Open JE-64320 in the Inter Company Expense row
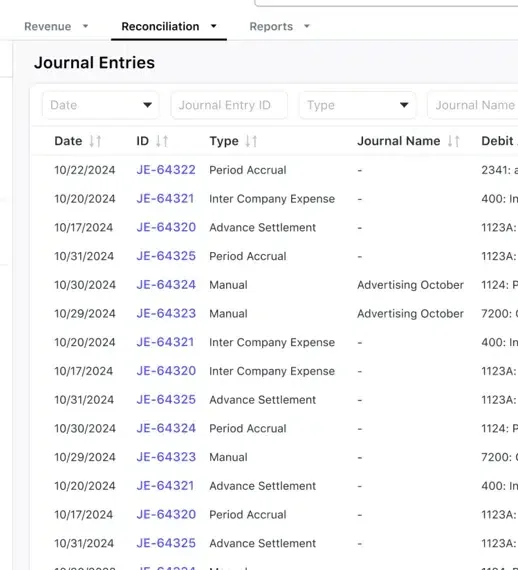The width and height of the screenshot is (518, 570). click(166, 371)
